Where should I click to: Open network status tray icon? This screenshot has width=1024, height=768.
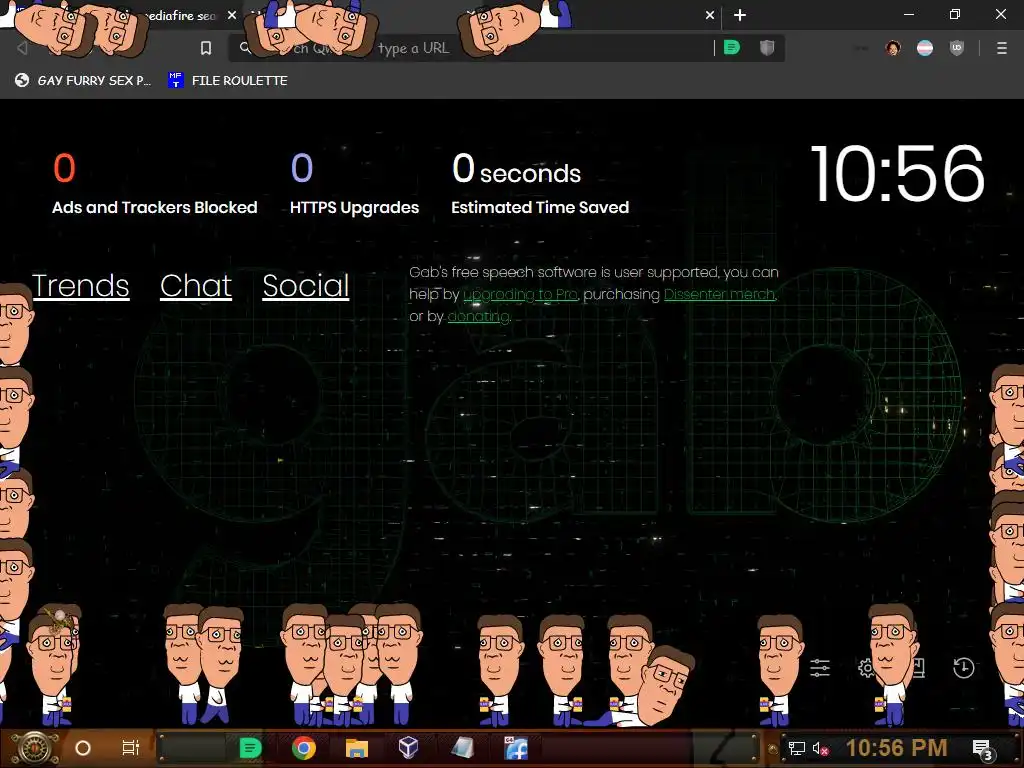click(797, 748)
